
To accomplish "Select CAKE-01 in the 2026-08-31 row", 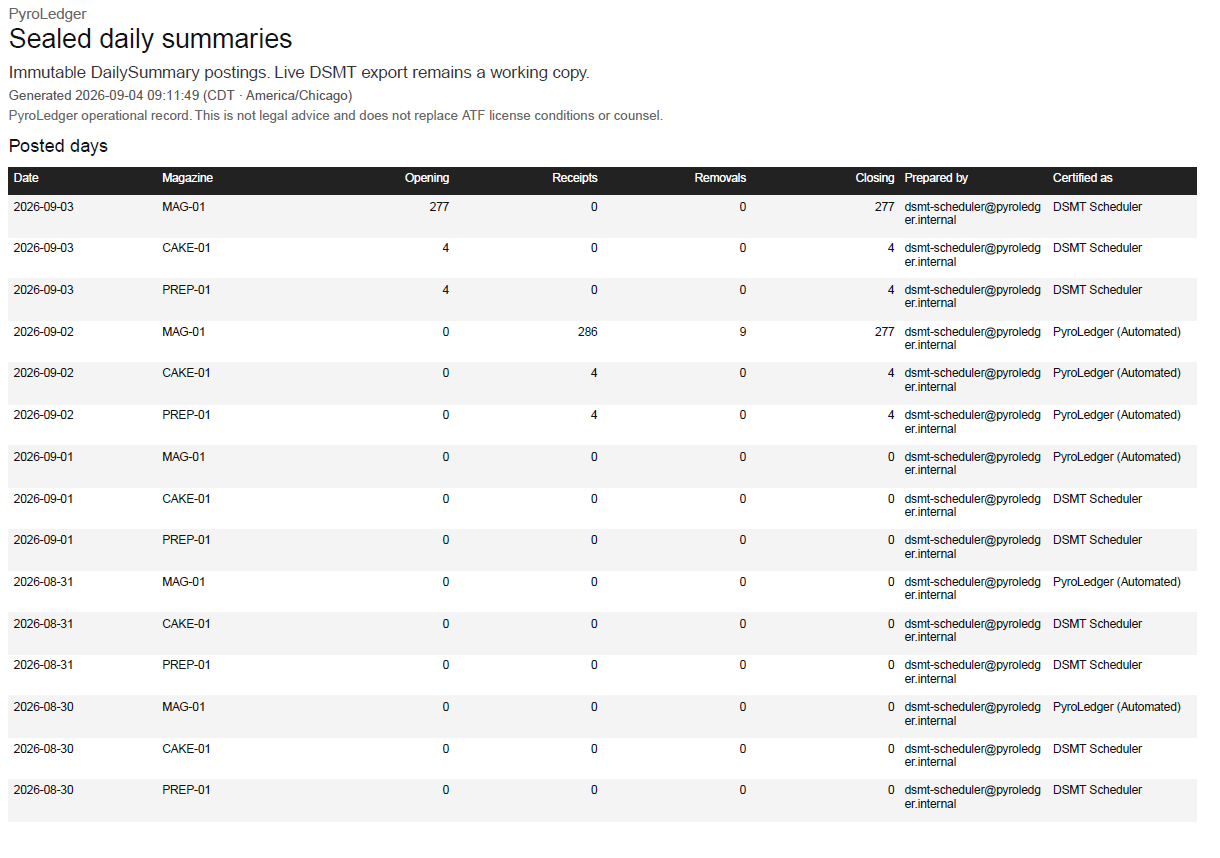I will click(x=186, y=624).
